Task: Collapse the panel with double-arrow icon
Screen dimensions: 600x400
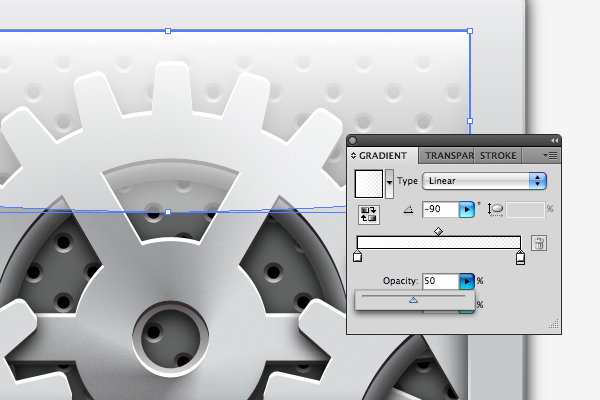Action: [x=554, y=140]
